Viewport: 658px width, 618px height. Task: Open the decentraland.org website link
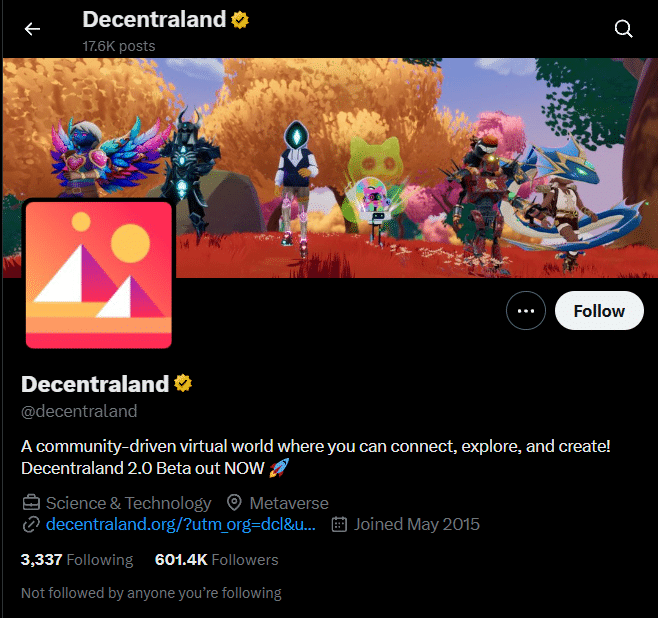tap(181, 524)
